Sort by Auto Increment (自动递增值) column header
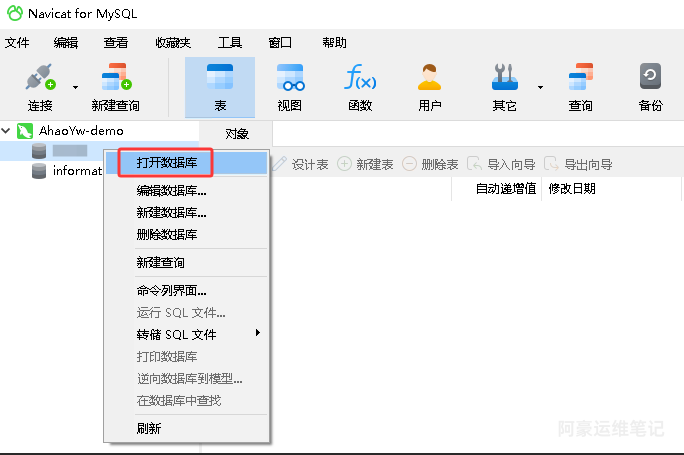 point(497,188)
